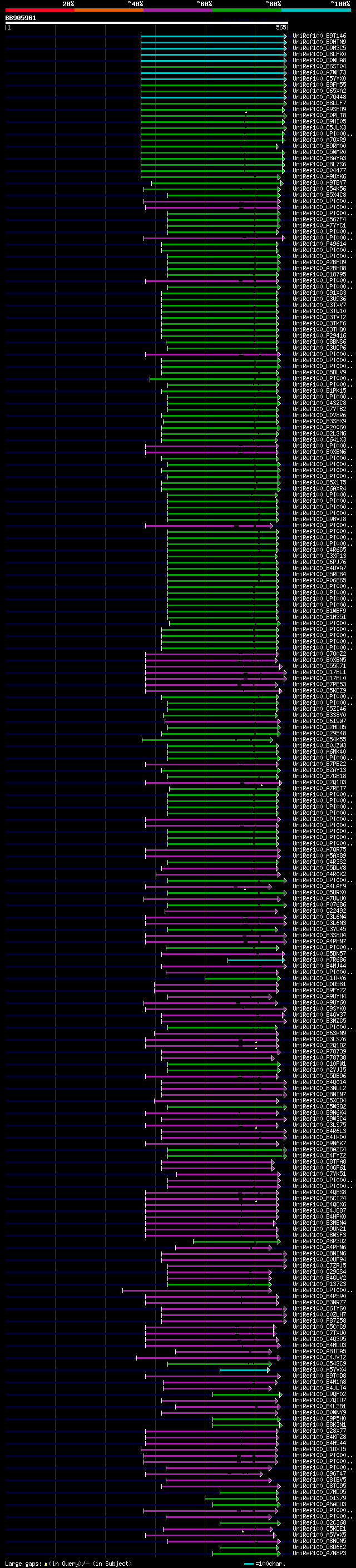Screen dimensions: 356x1568
Task: Click the red 20% identity legend segment
Action: [x=39, y=10]
